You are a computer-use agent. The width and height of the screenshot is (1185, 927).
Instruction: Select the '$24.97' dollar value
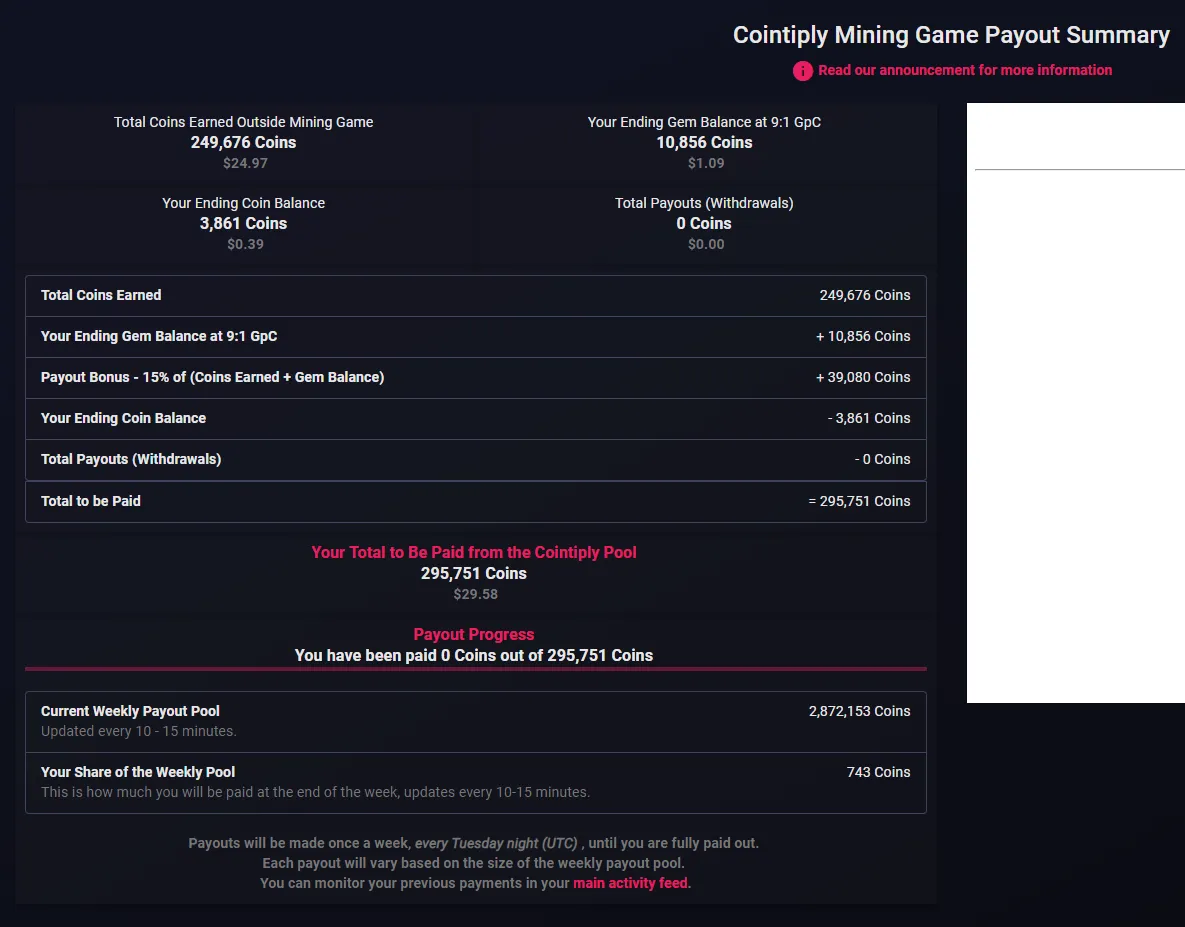point(245,163)
